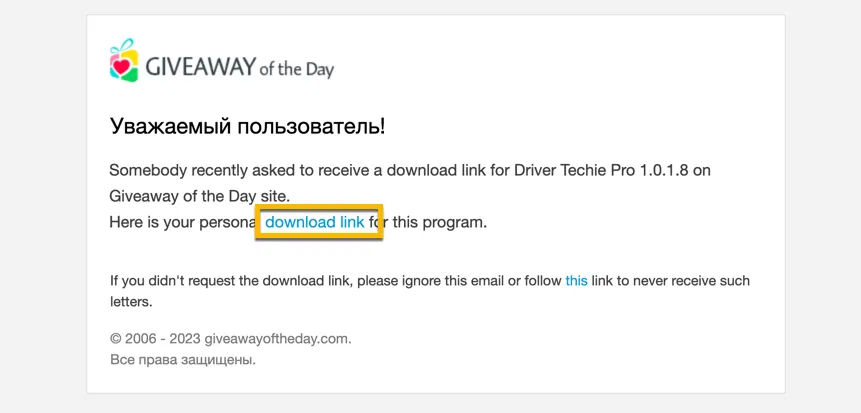
Task: Click the giveawayoftheday.com footer text
Action: 277,339
